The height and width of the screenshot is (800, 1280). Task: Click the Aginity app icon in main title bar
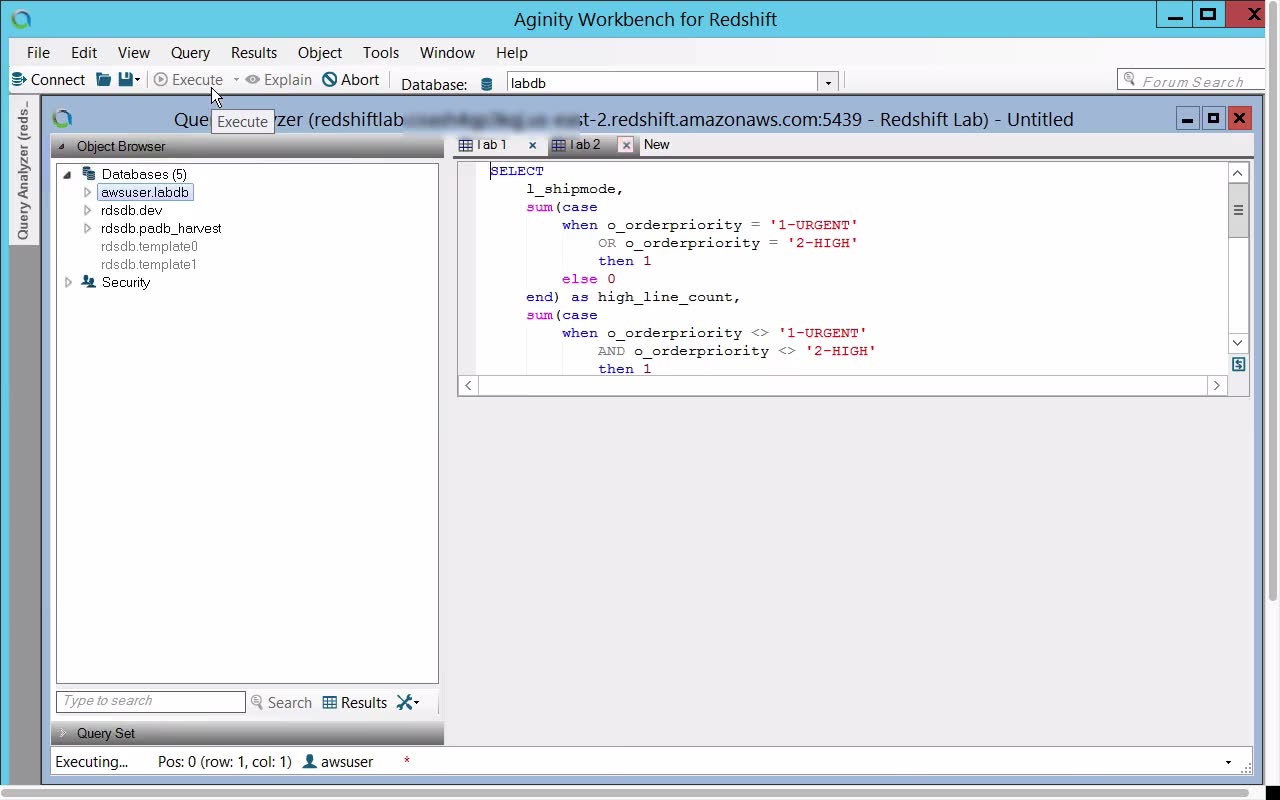(20, 19)
